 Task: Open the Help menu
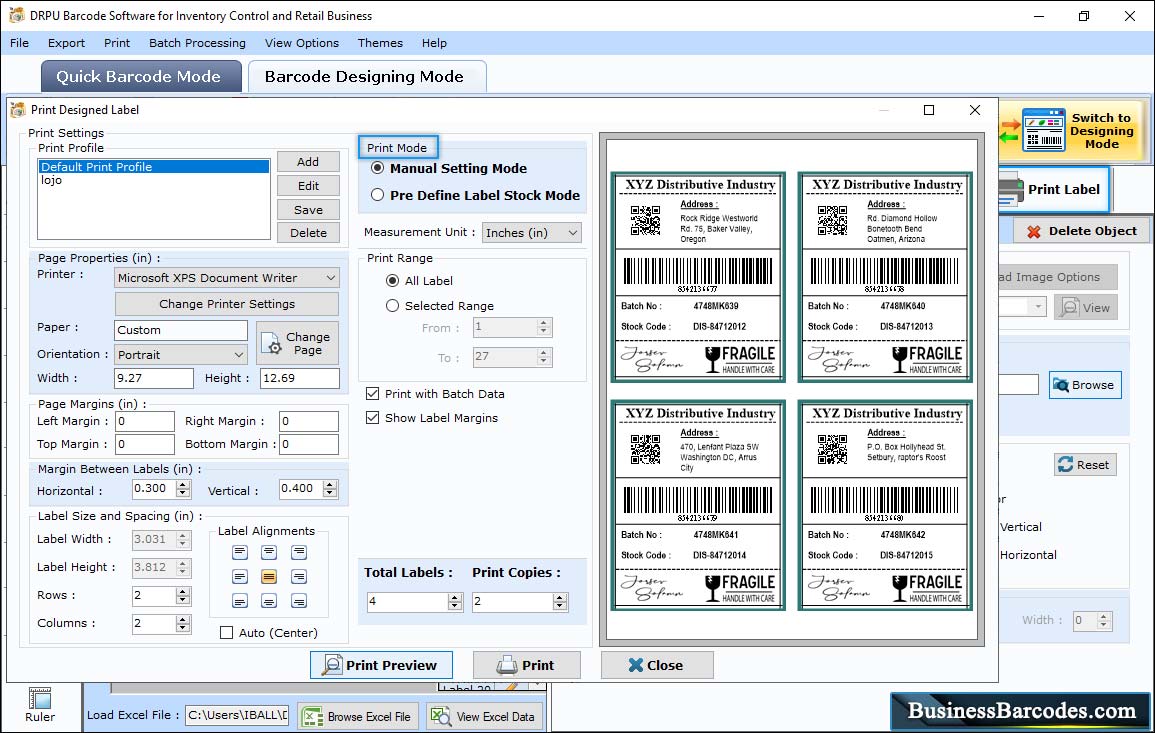[435, 43]
